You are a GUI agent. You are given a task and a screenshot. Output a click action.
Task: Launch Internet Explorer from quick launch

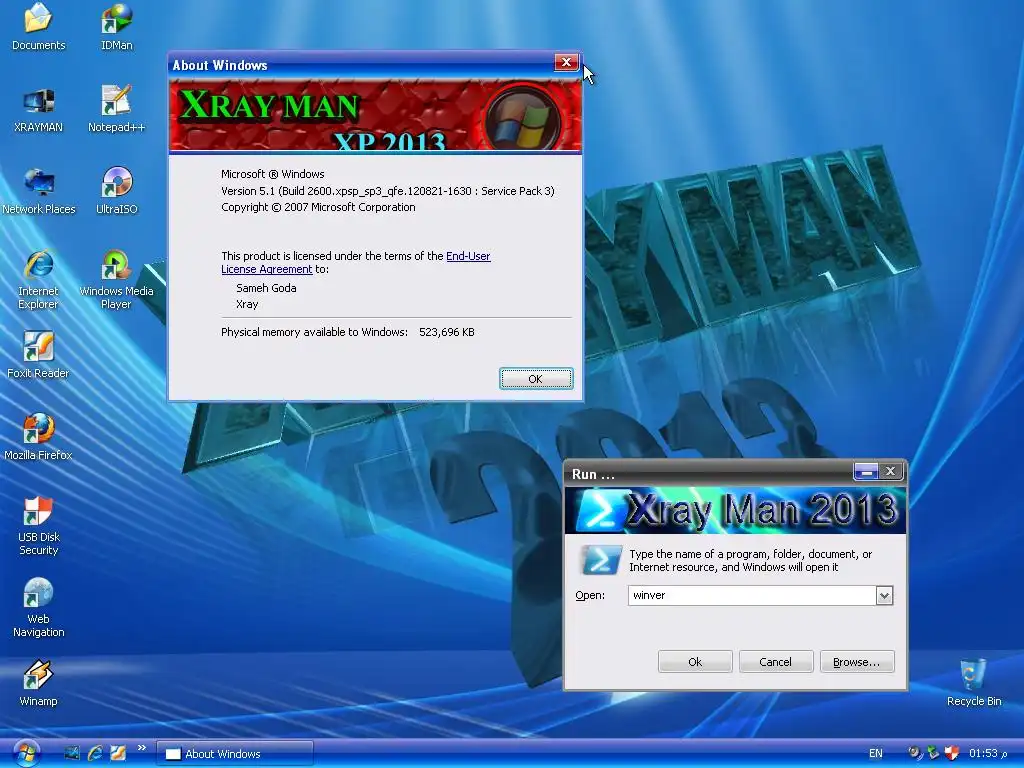coord(95,753)
